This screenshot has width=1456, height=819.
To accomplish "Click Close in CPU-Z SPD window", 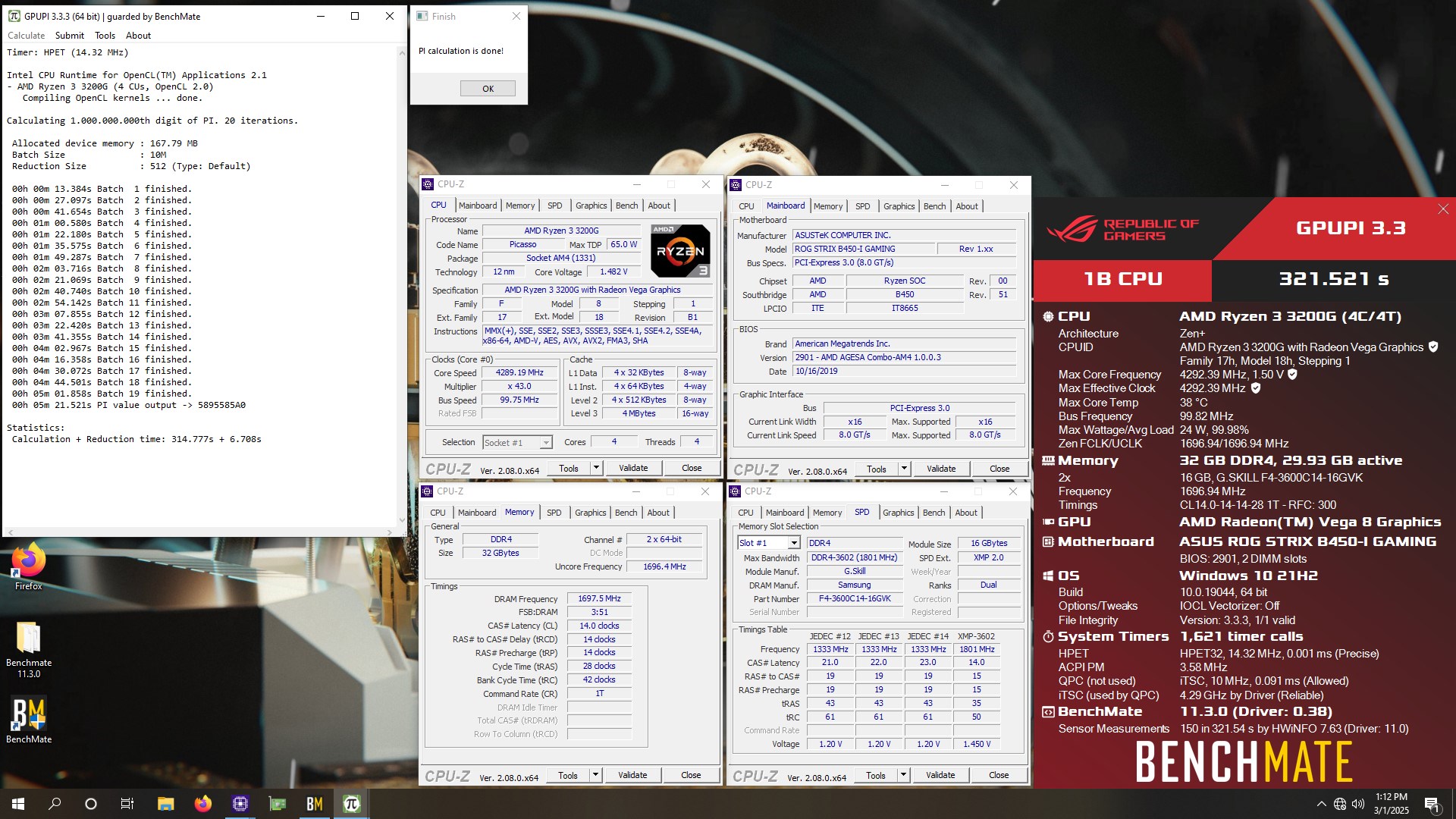I will pos(999,775).
